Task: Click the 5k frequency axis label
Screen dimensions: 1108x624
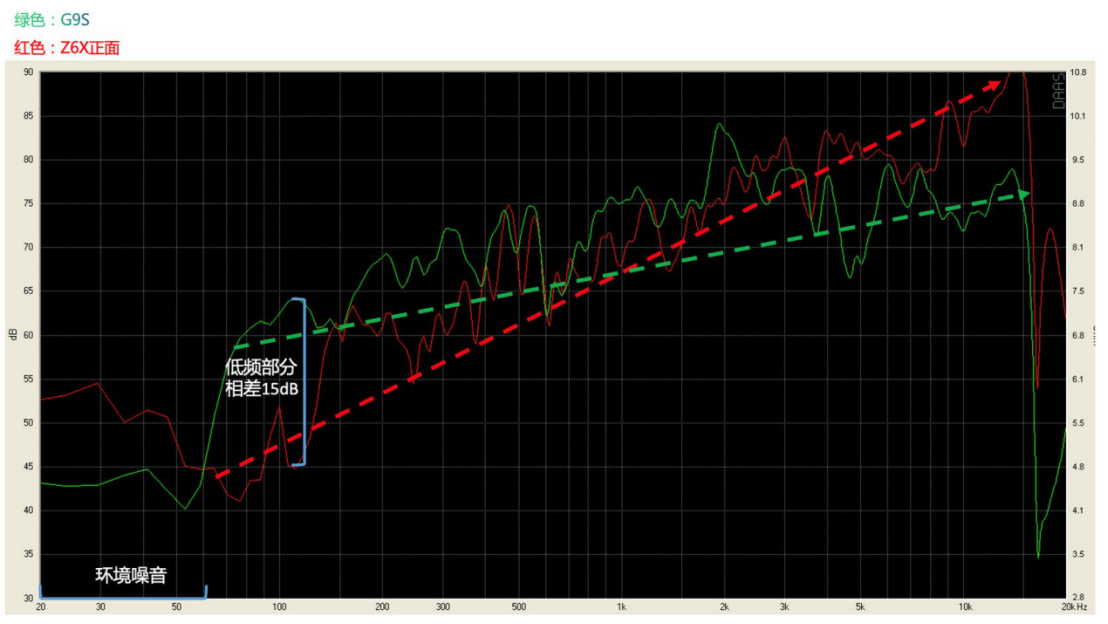Action: (860, 607)
